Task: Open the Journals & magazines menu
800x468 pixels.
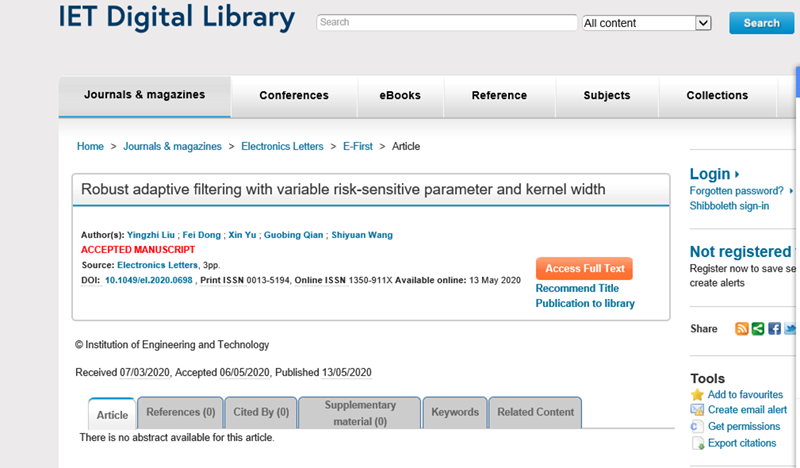Action: 144,95
